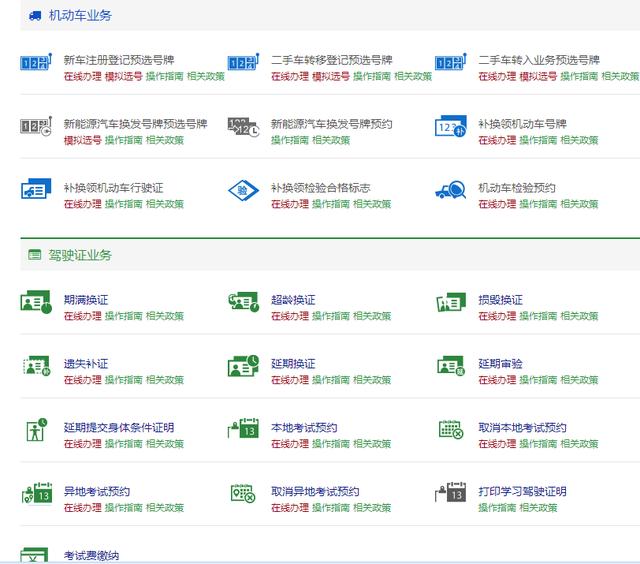Screen dimensions: 640x564
Task: Click the 新车注册登记预选号牌 plate icon
Action: tap(36, 62)
